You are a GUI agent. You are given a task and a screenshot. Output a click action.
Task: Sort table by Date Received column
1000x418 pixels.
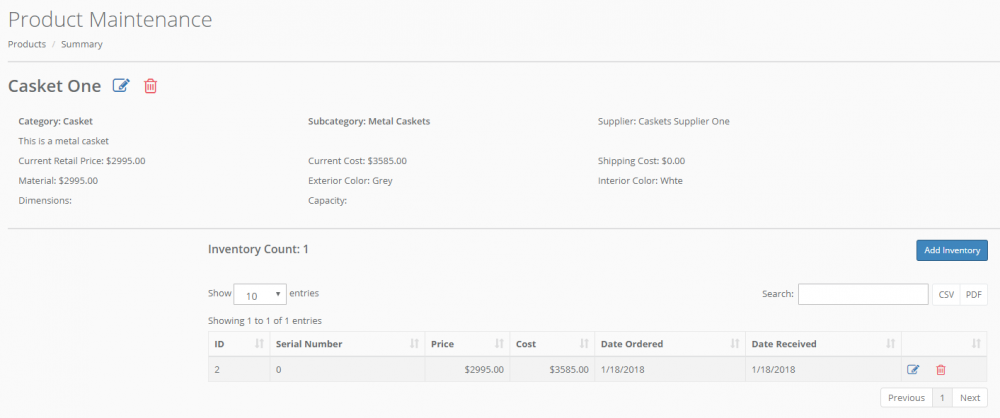click(x=822, y=344)
